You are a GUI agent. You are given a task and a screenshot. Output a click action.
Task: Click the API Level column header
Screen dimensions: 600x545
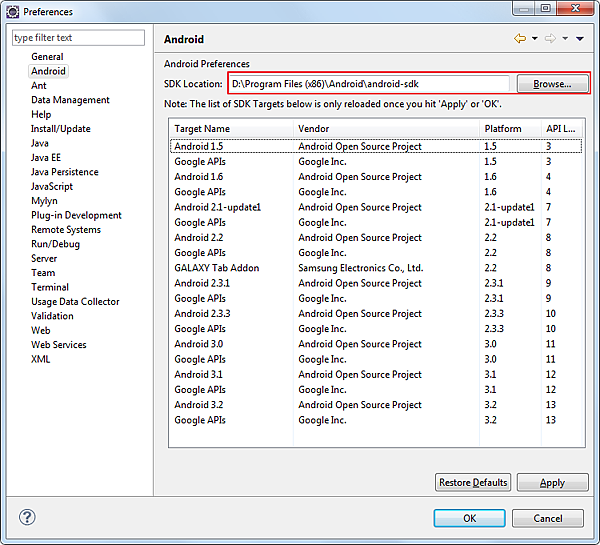[562, 129]
